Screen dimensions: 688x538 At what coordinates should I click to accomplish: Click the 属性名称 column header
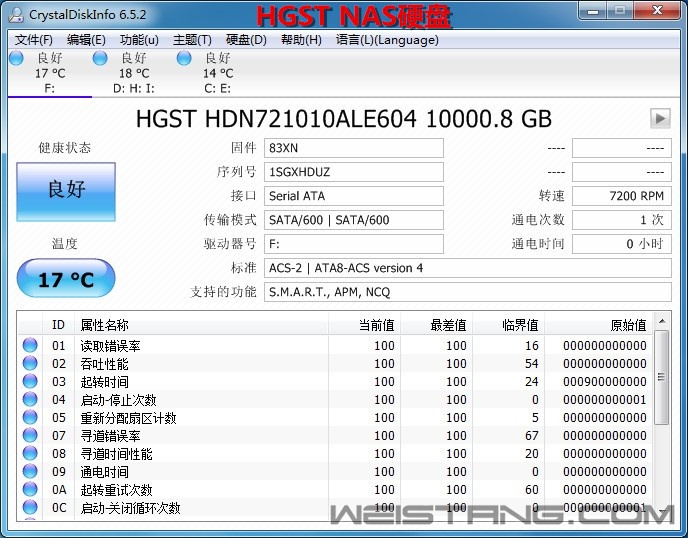click(105, 325)
